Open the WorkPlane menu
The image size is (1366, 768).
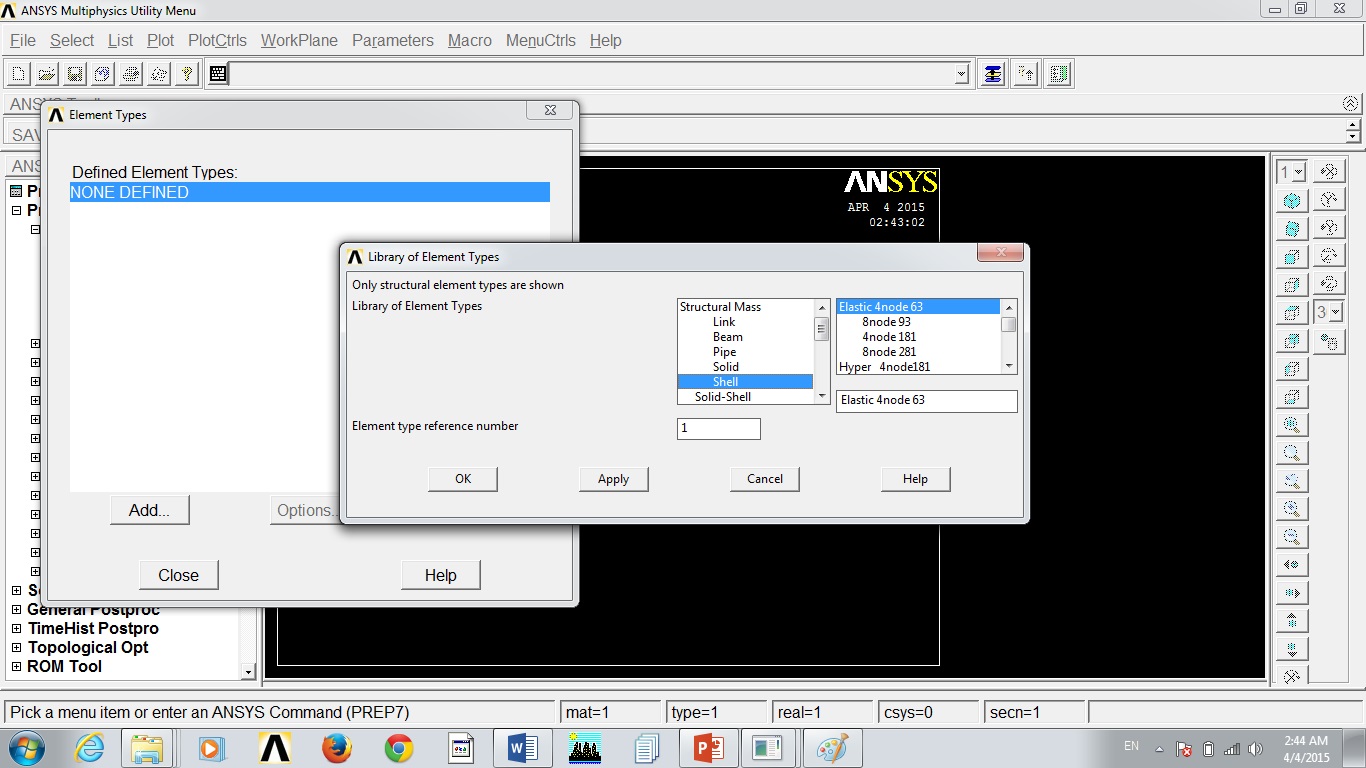(x=299, y=40)
